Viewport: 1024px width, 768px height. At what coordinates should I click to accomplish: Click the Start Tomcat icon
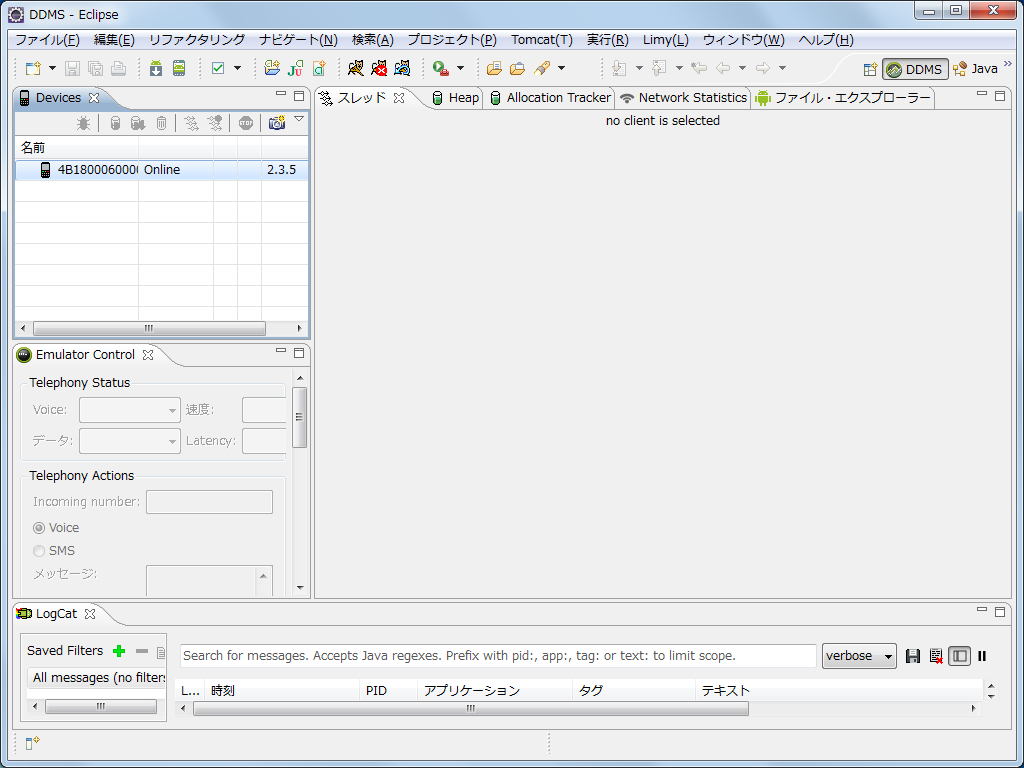(356, 68)
